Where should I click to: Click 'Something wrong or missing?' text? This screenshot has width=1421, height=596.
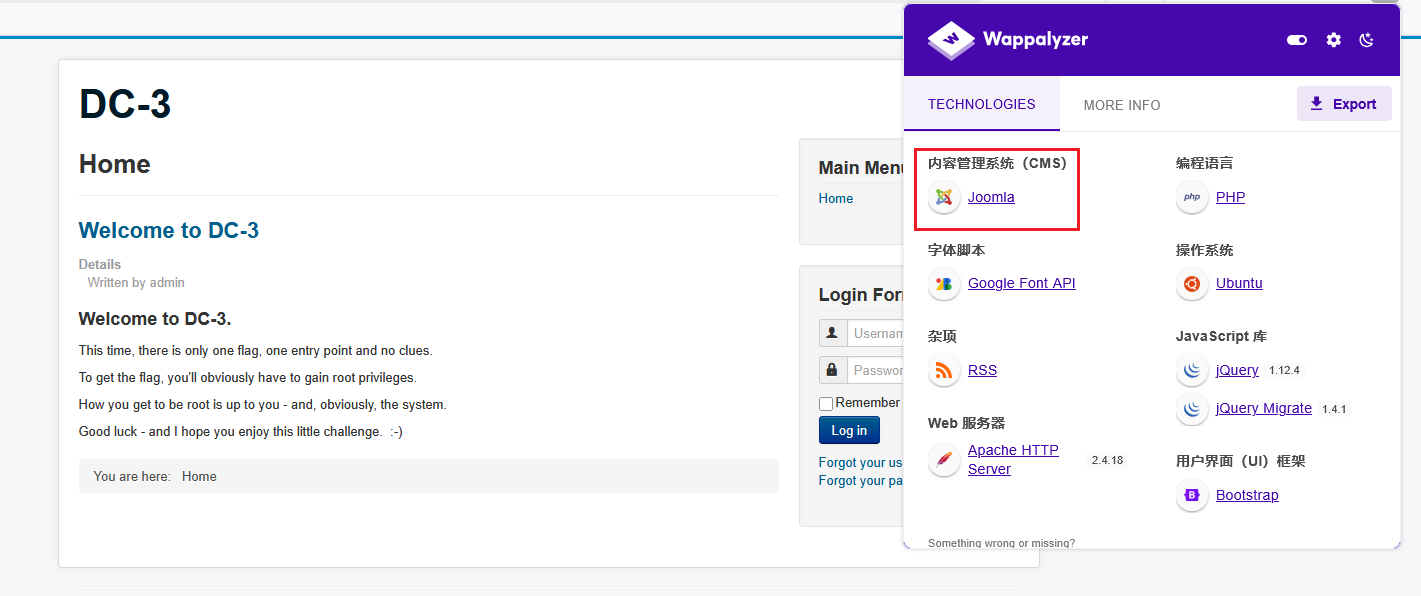pos(1001,543)
